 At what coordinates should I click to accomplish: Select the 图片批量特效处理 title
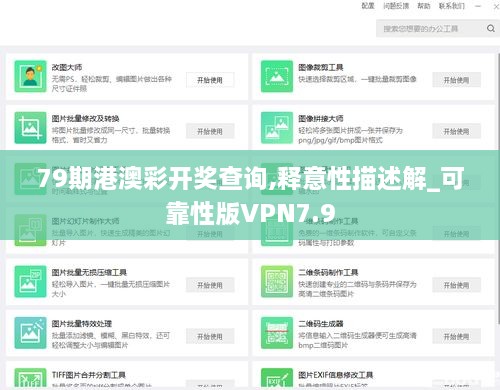(x=81, y=323)
